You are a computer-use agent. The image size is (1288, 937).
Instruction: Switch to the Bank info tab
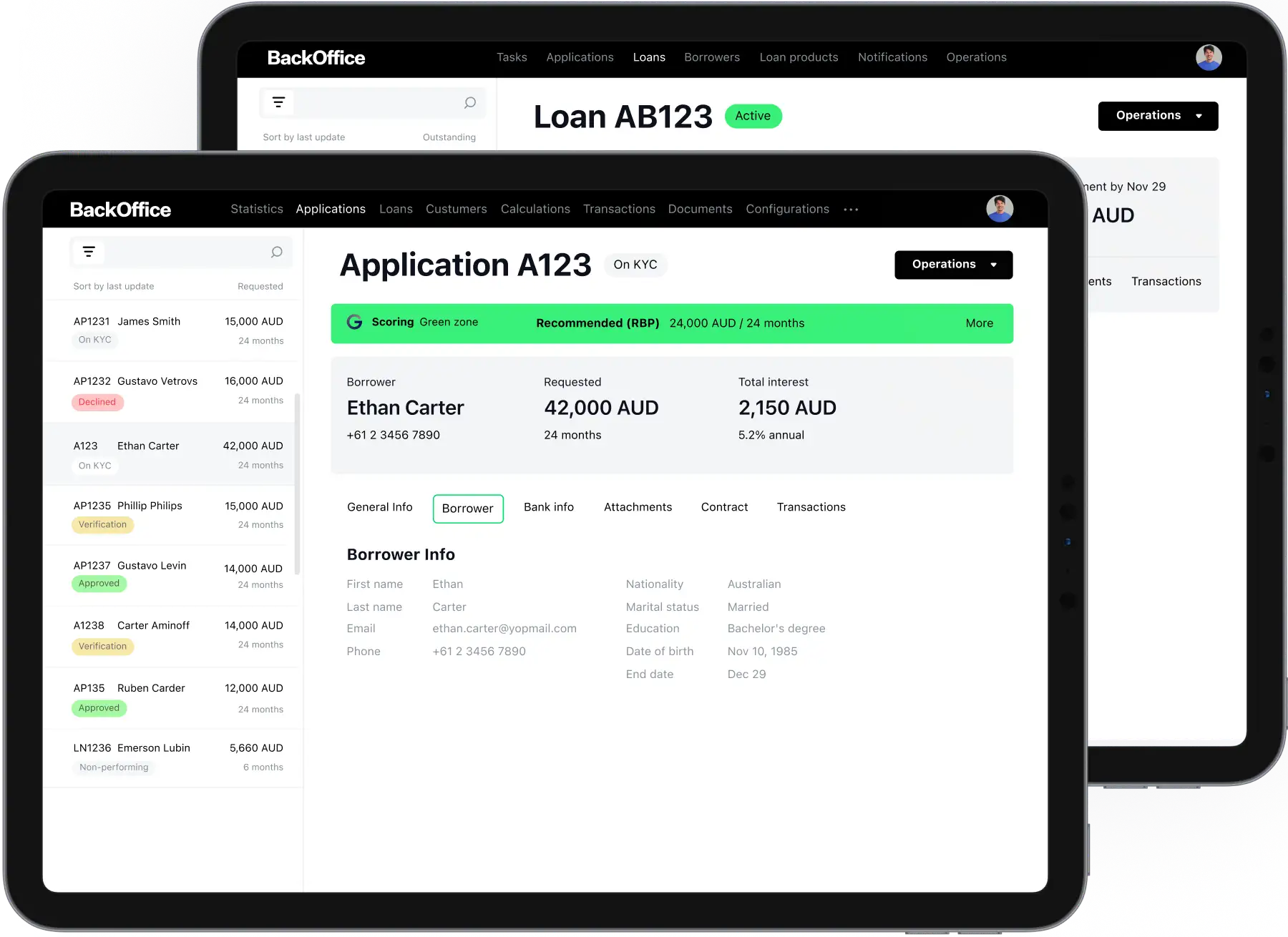click(x=548, y=507)
